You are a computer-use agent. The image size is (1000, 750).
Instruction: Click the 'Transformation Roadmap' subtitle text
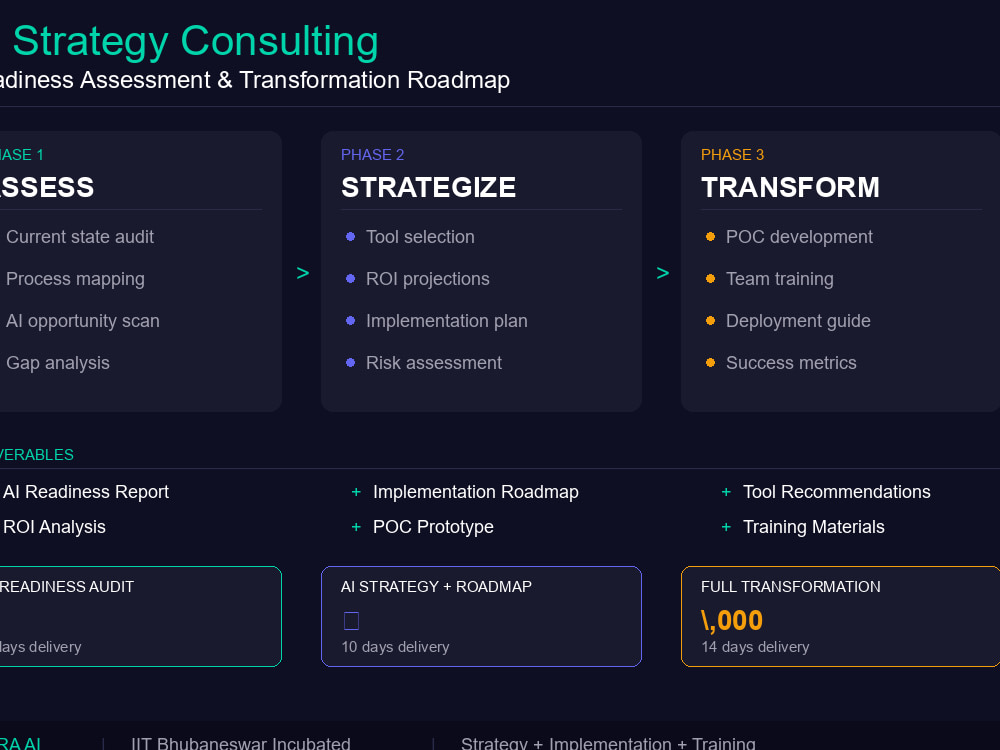tap(374, 80)
